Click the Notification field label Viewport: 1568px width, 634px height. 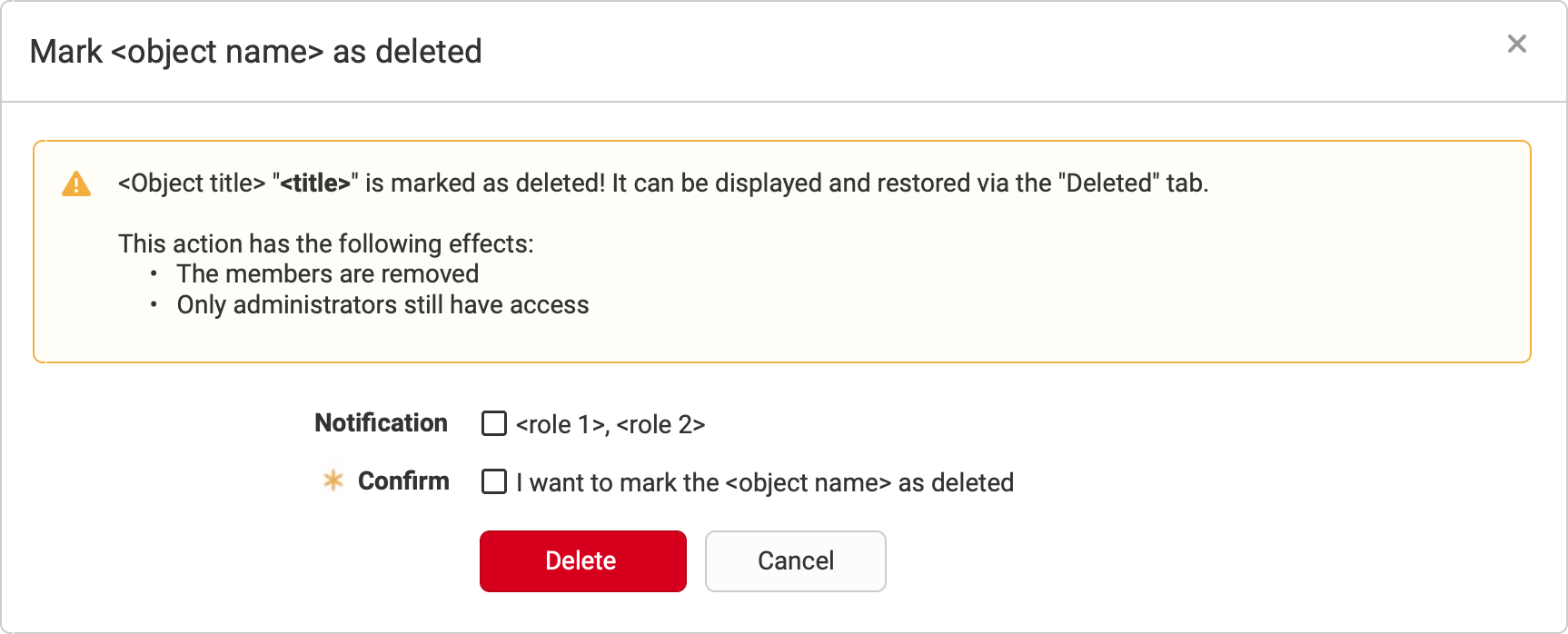coord(381,423)
